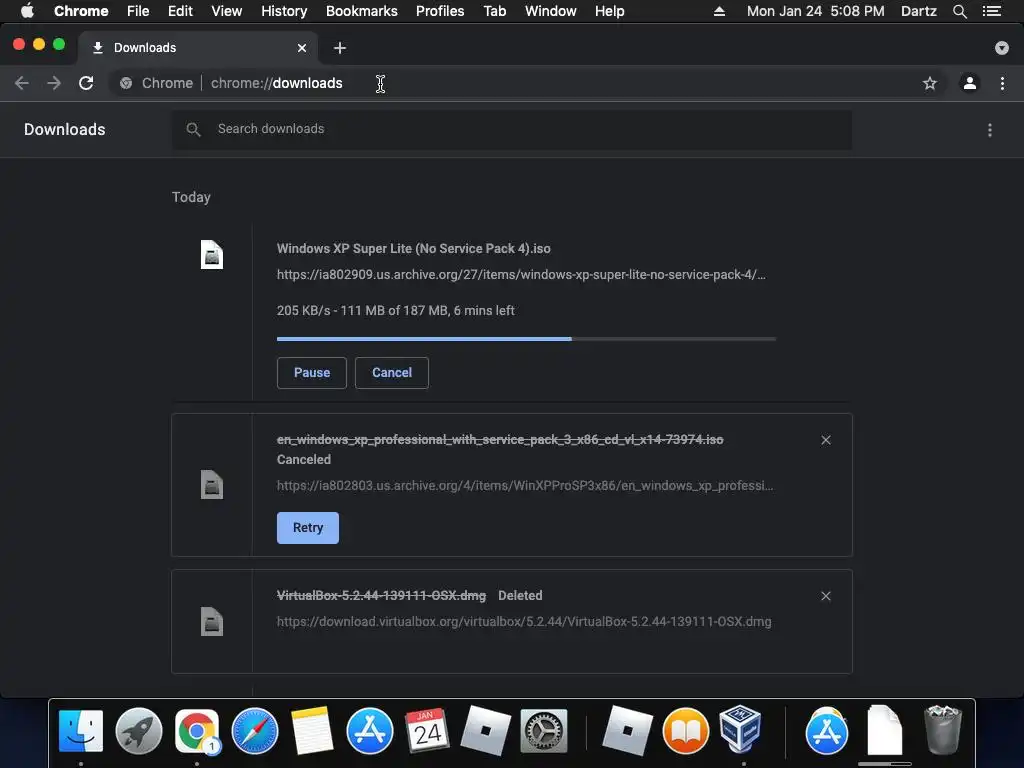Remove deleted VirtualBox dmg entry from list

pos(825,596)
